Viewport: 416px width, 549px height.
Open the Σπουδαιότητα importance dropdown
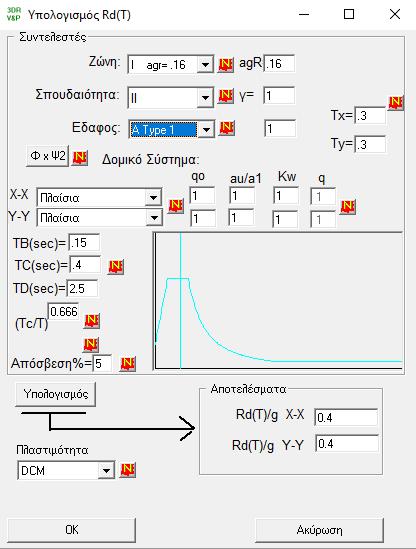pos(205,97)
